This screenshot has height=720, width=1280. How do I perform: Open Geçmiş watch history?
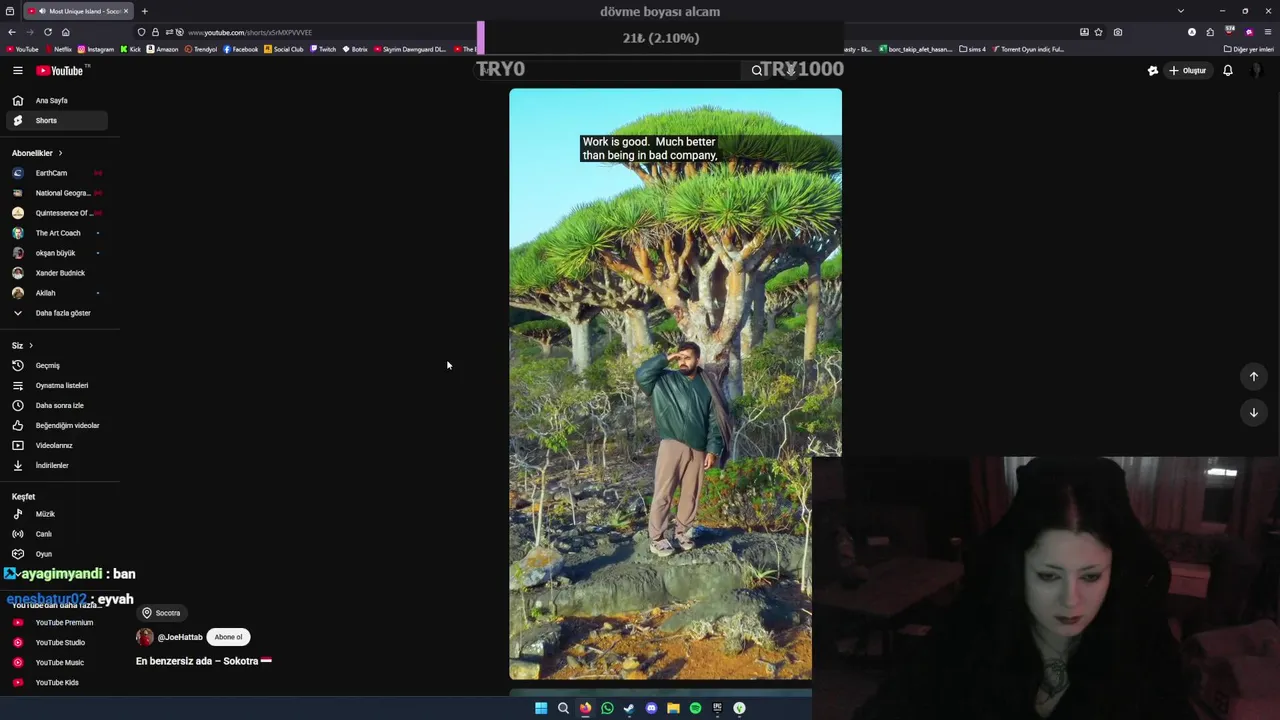point(56,365)
